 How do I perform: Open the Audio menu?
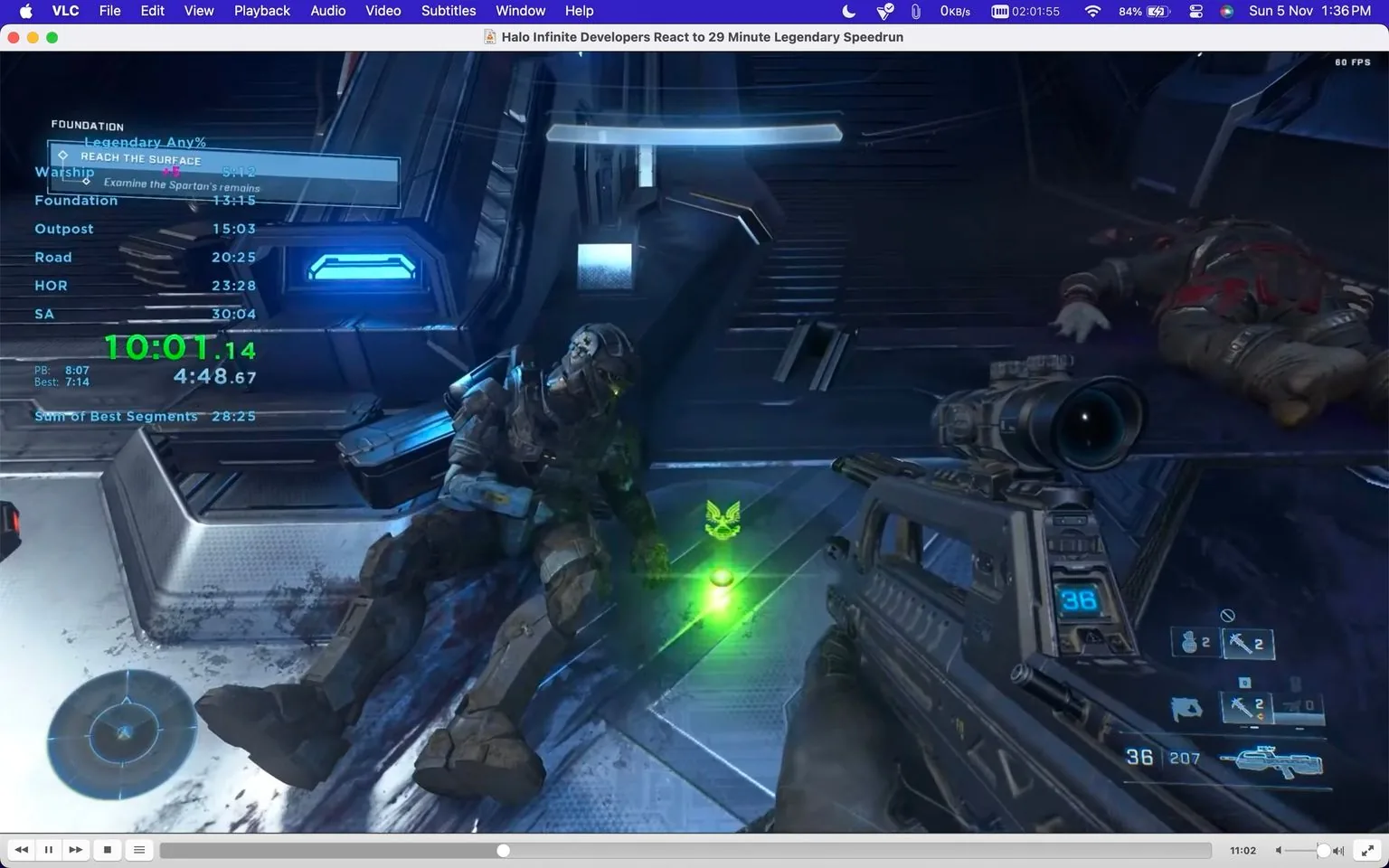[327, 11]
